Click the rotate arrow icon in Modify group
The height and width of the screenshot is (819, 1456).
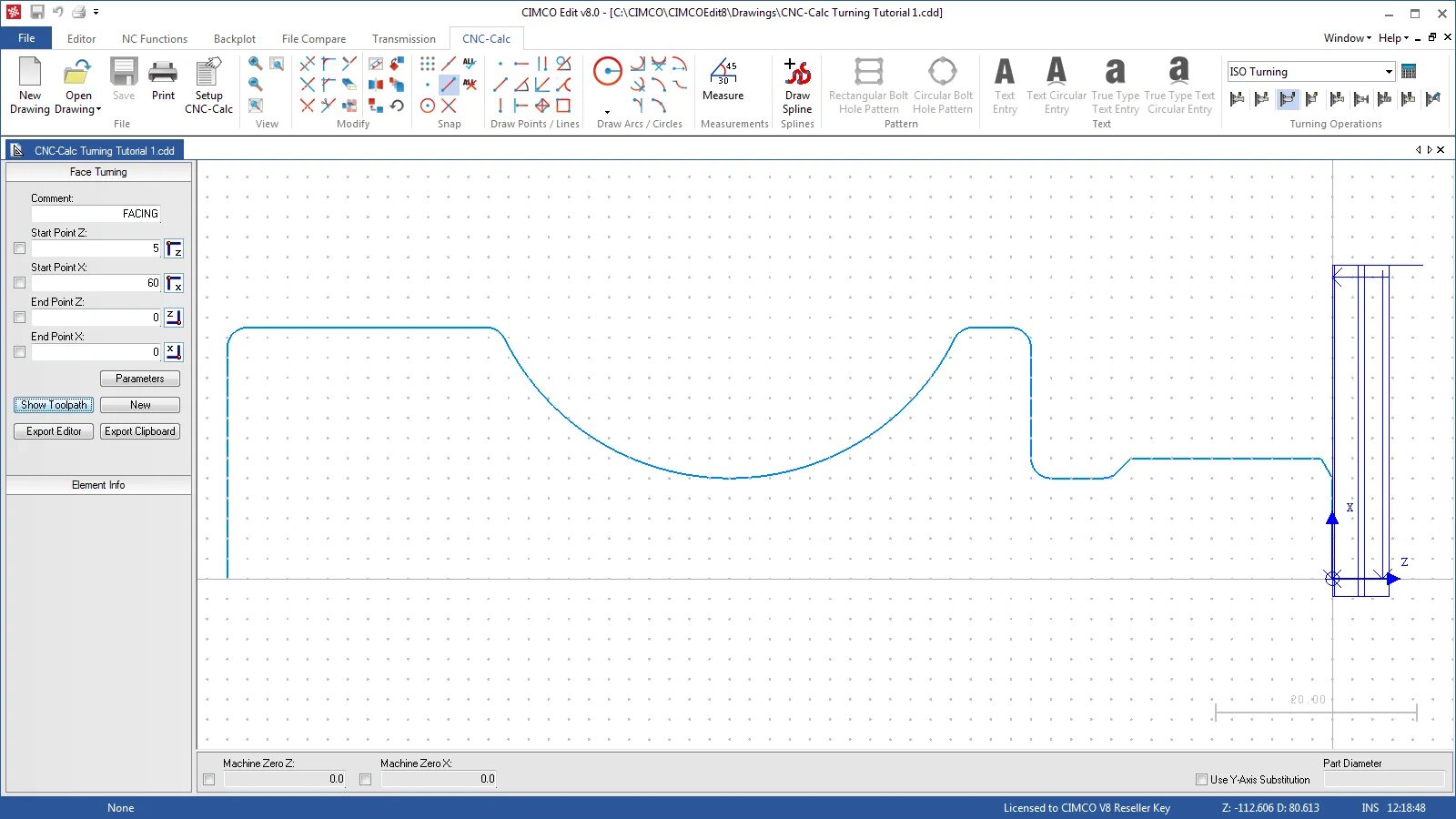(x=397, y=106)
